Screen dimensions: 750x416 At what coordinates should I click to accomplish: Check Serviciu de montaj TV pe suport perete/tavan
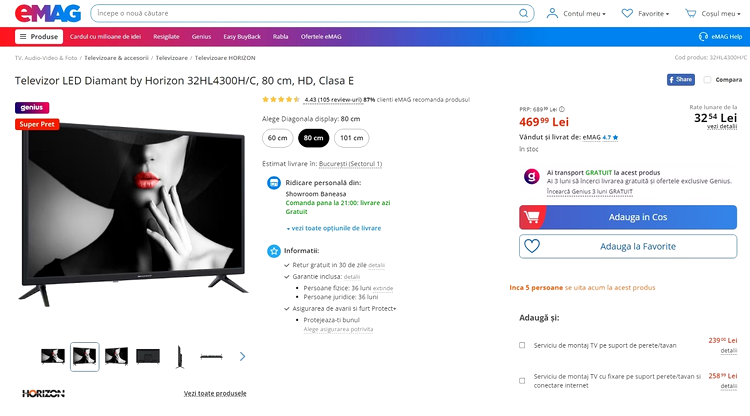pos(522,345)
